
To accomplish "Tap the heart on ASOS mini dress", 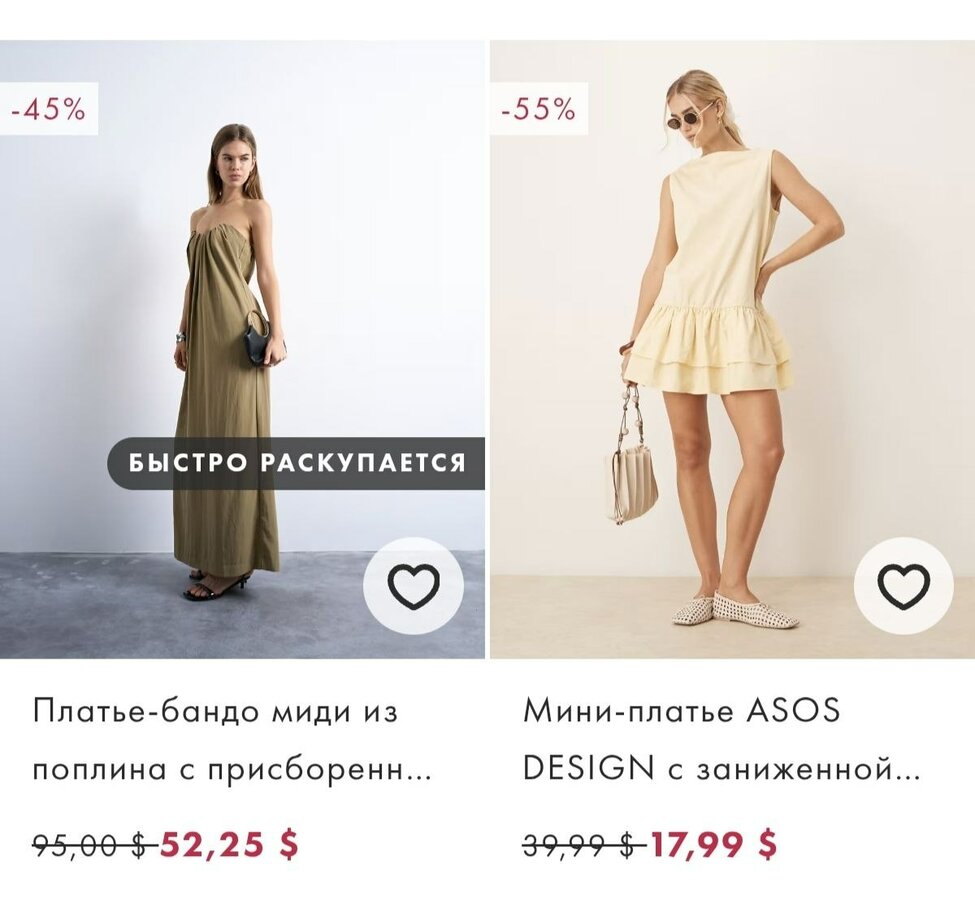I will pyautogui.click(x=903, y=587).
